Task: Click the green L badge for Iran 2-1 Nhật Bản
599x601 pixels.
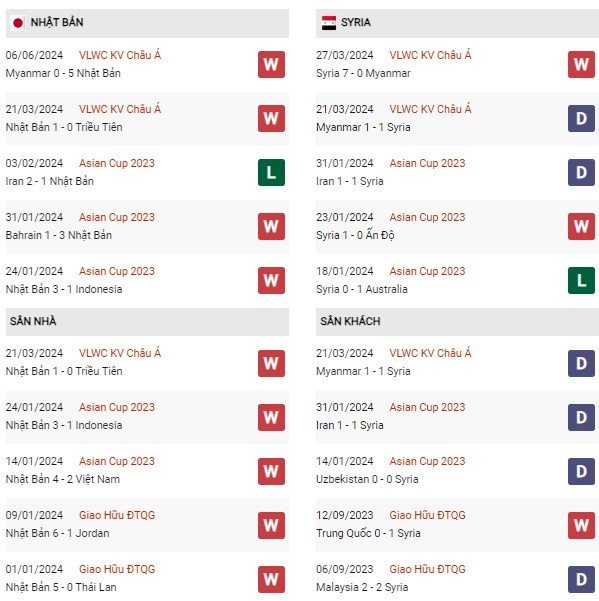Action: 271,172
